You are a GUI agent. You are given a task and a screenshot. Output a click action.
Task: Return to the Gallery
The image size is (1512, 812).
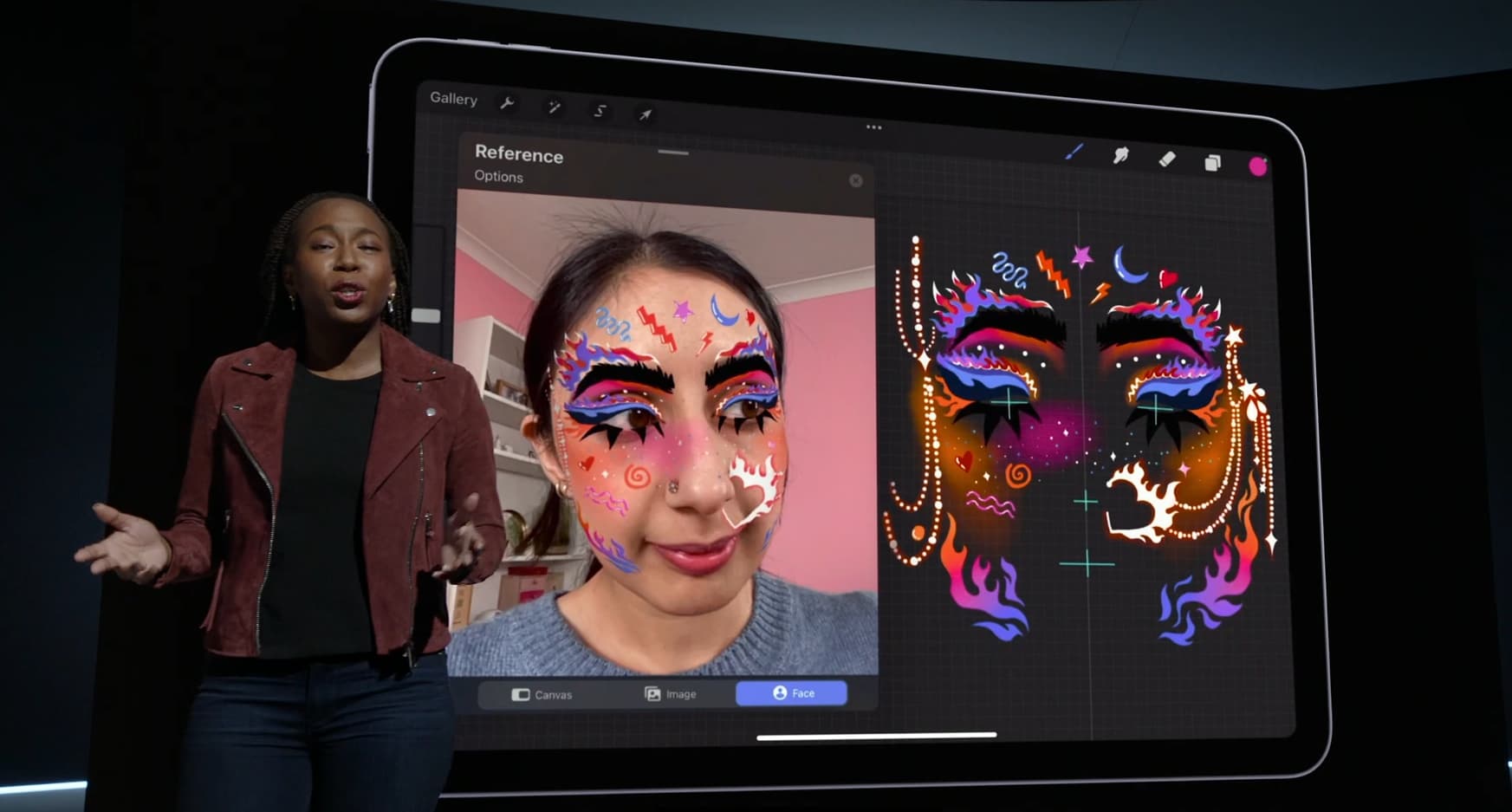click(453, 99)
